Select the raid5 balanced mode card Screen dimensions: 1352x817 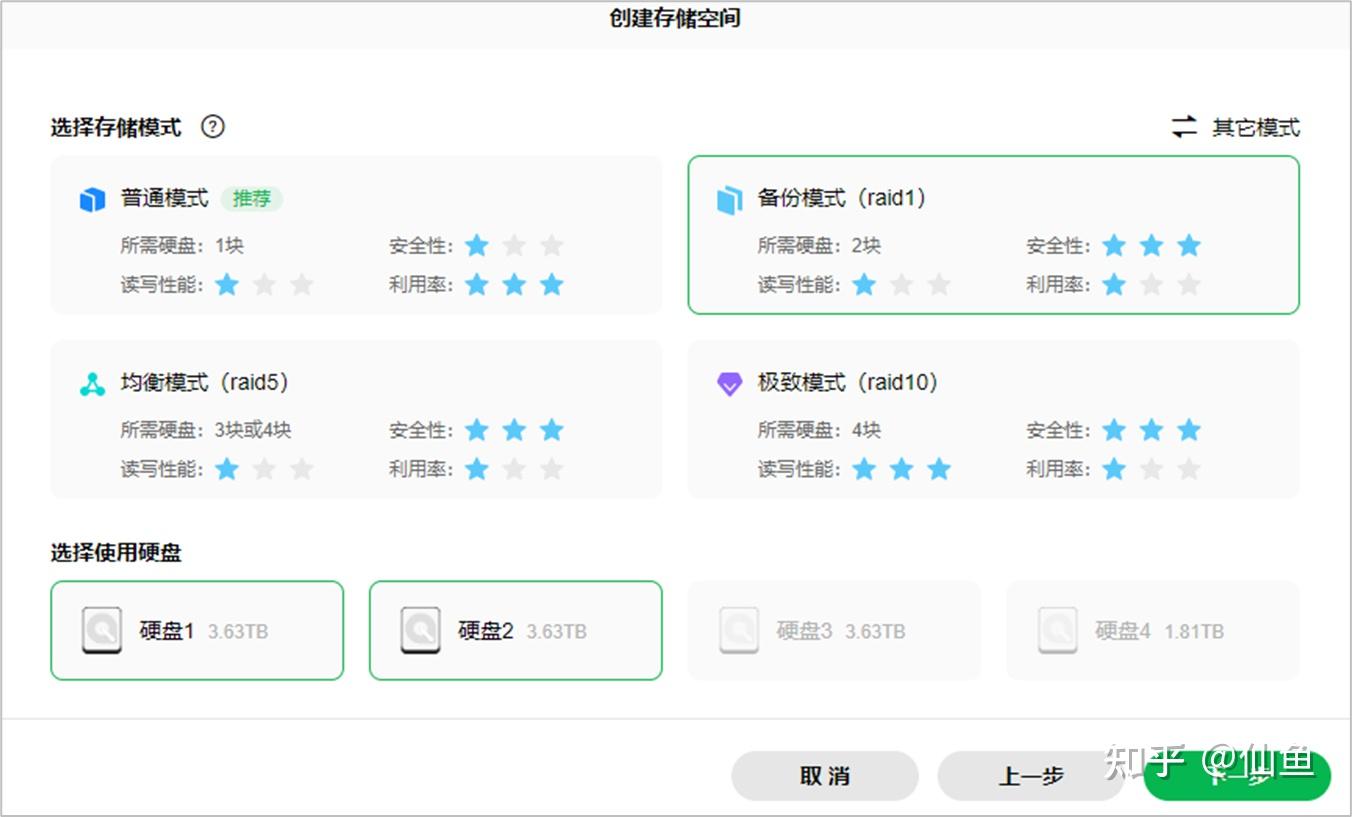pyautogui.click(x=356, y=419)
